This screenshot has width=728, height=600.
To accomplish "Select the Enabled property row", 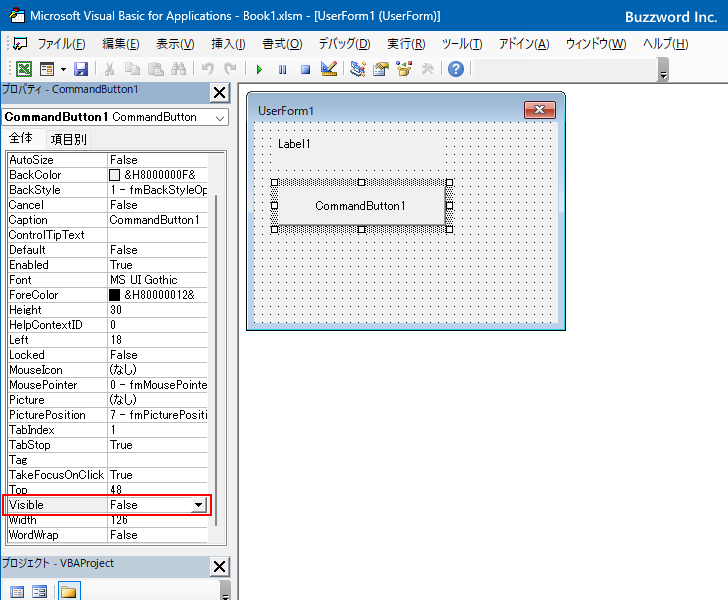I will coord(108,265).
